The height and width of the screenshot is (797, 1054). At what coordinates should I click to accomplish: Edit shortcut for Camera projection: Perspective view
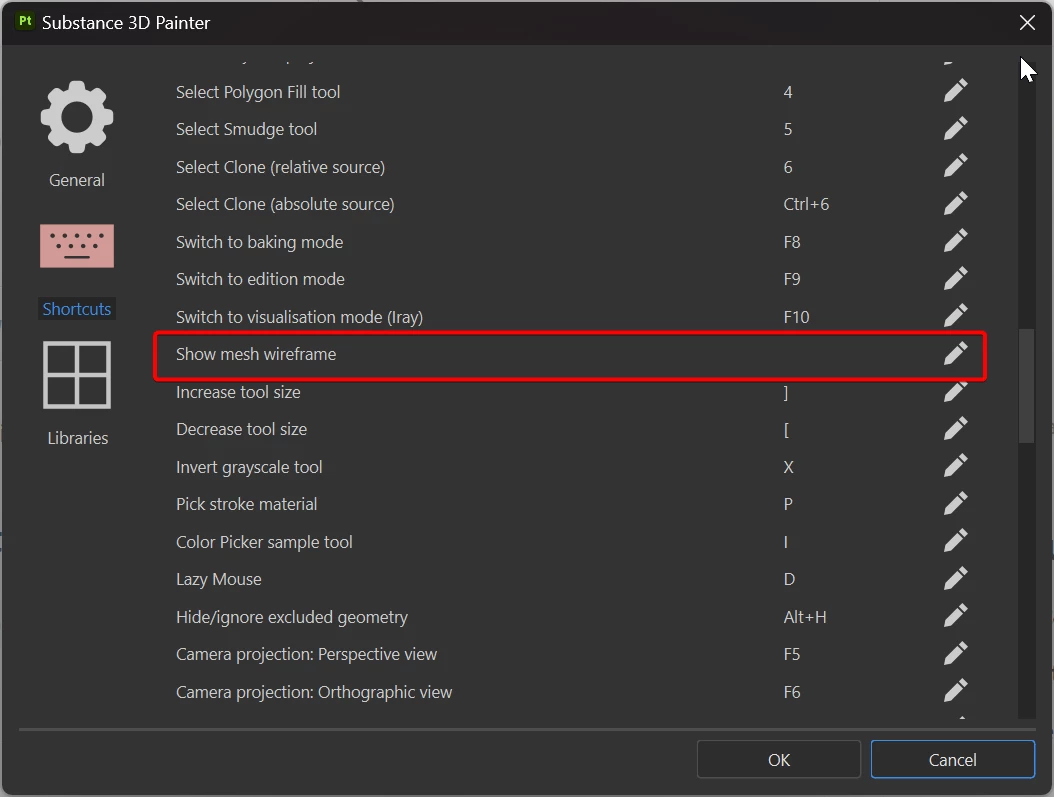click(955, 654)
